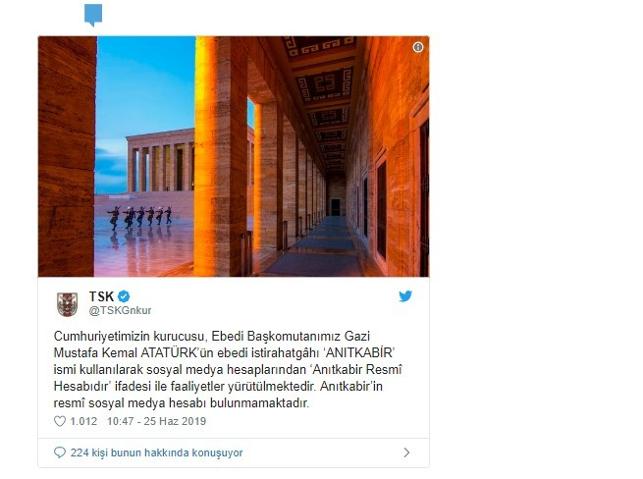Open the TSK emblem profile avatar

point(67,304)
